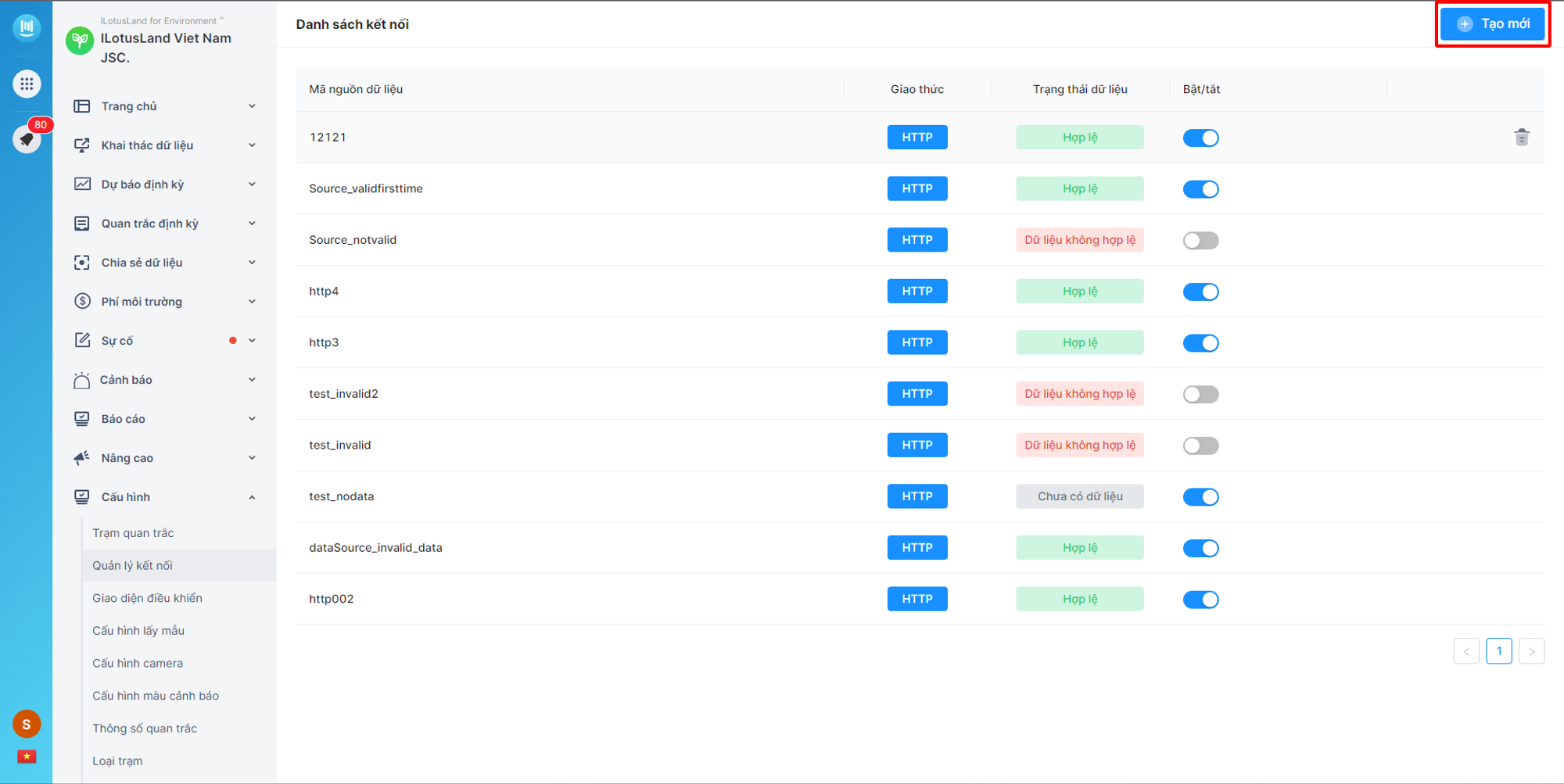The image size is (1564, 784).
Task: Click the green organization leaf logo
Action: tap(80, 40)
